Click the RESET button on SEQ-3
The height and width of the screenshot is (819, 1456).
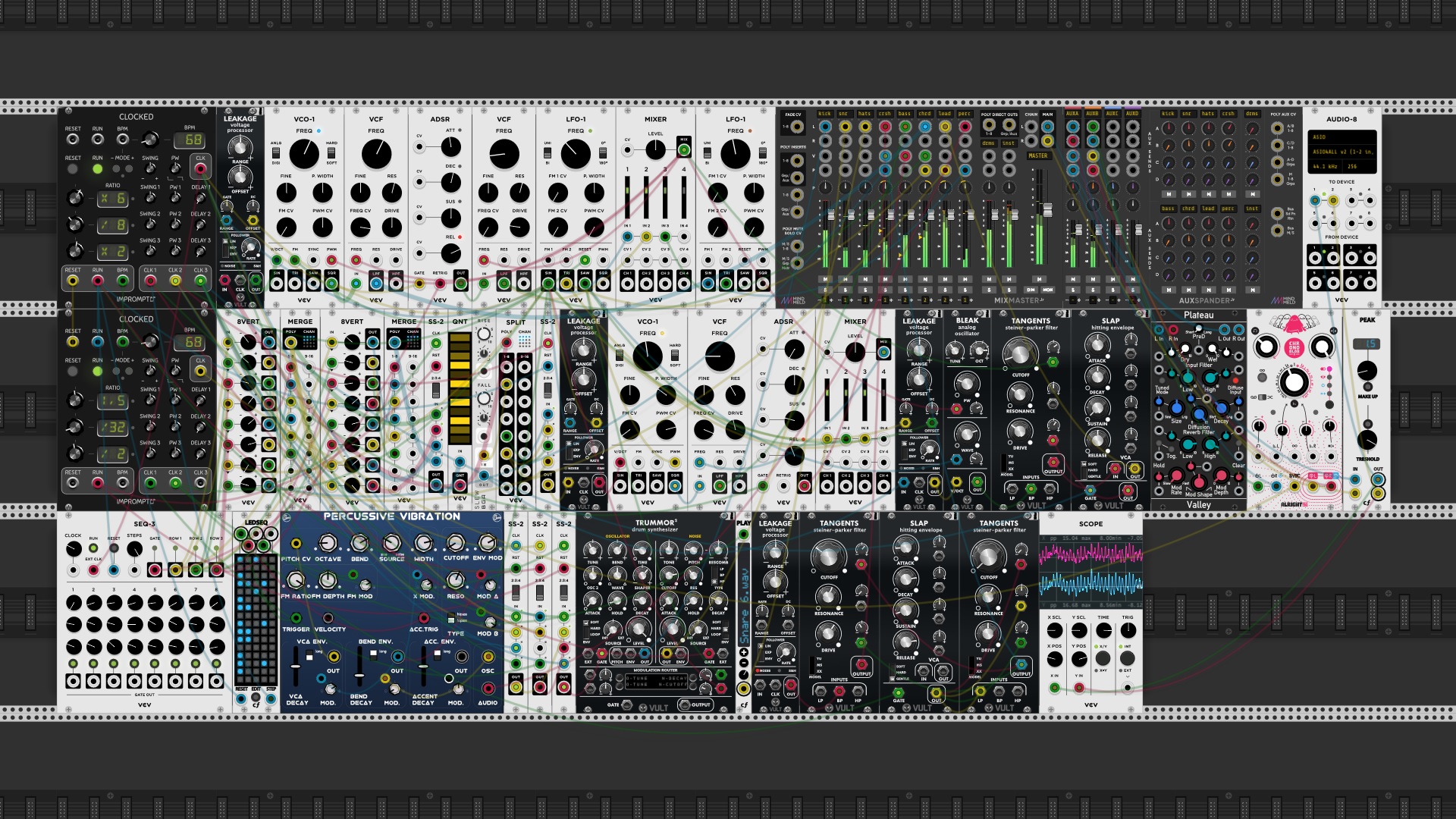pyautogui.click(x=114, y=548)
